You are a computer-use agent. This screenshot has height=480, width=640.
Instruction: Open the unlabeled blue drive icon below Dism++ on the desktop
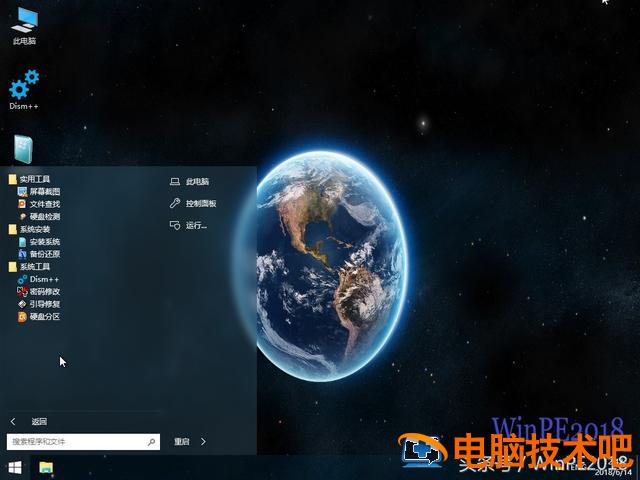(23, 149)
